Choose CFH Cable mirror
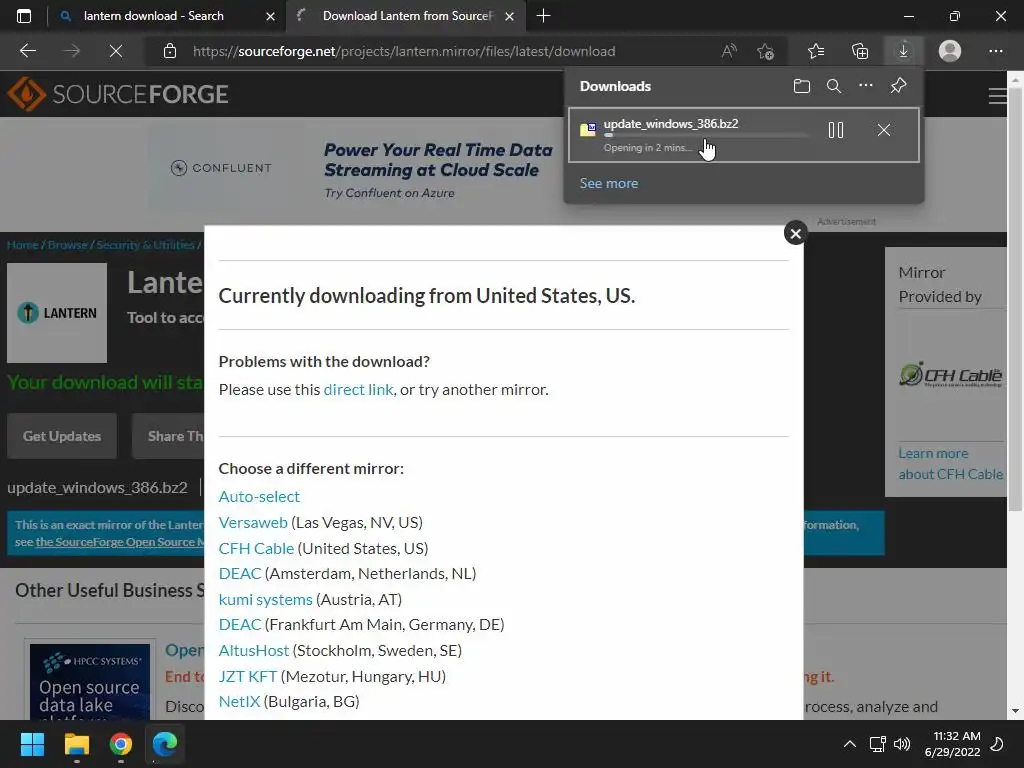 coord(256,549)
